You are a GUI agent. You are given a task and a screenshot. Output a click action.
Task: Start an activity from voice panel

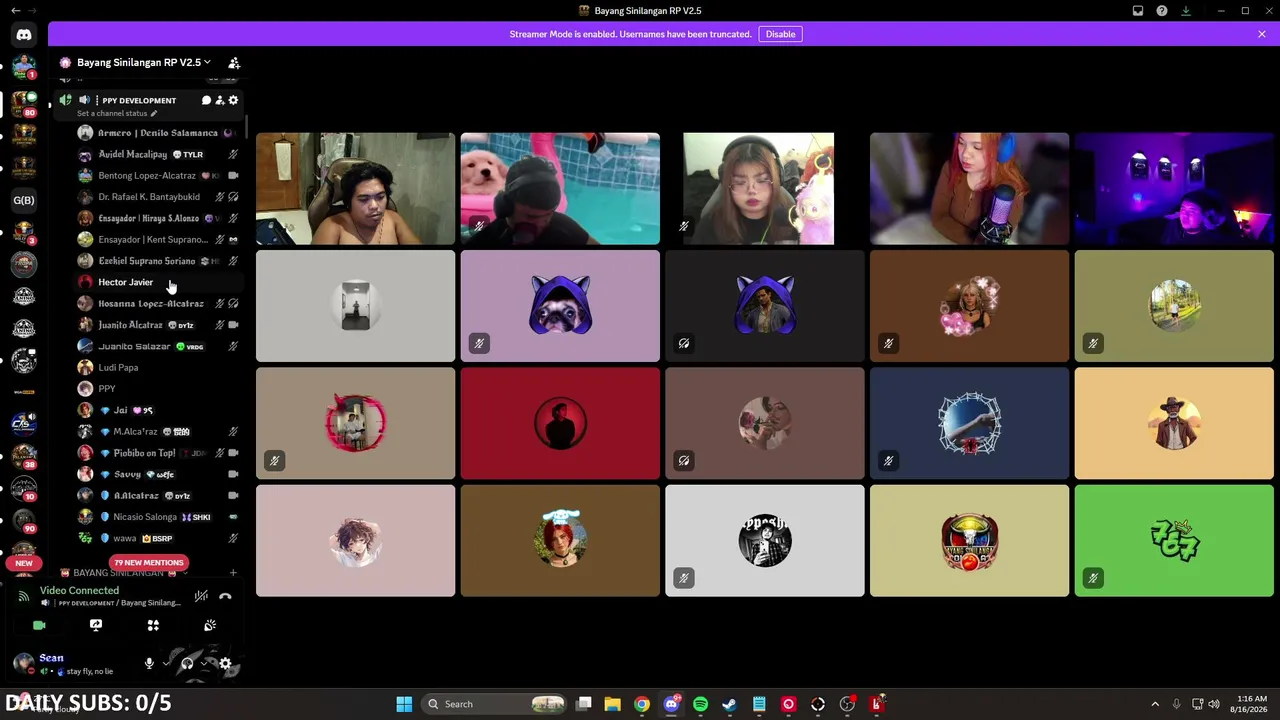153,625
